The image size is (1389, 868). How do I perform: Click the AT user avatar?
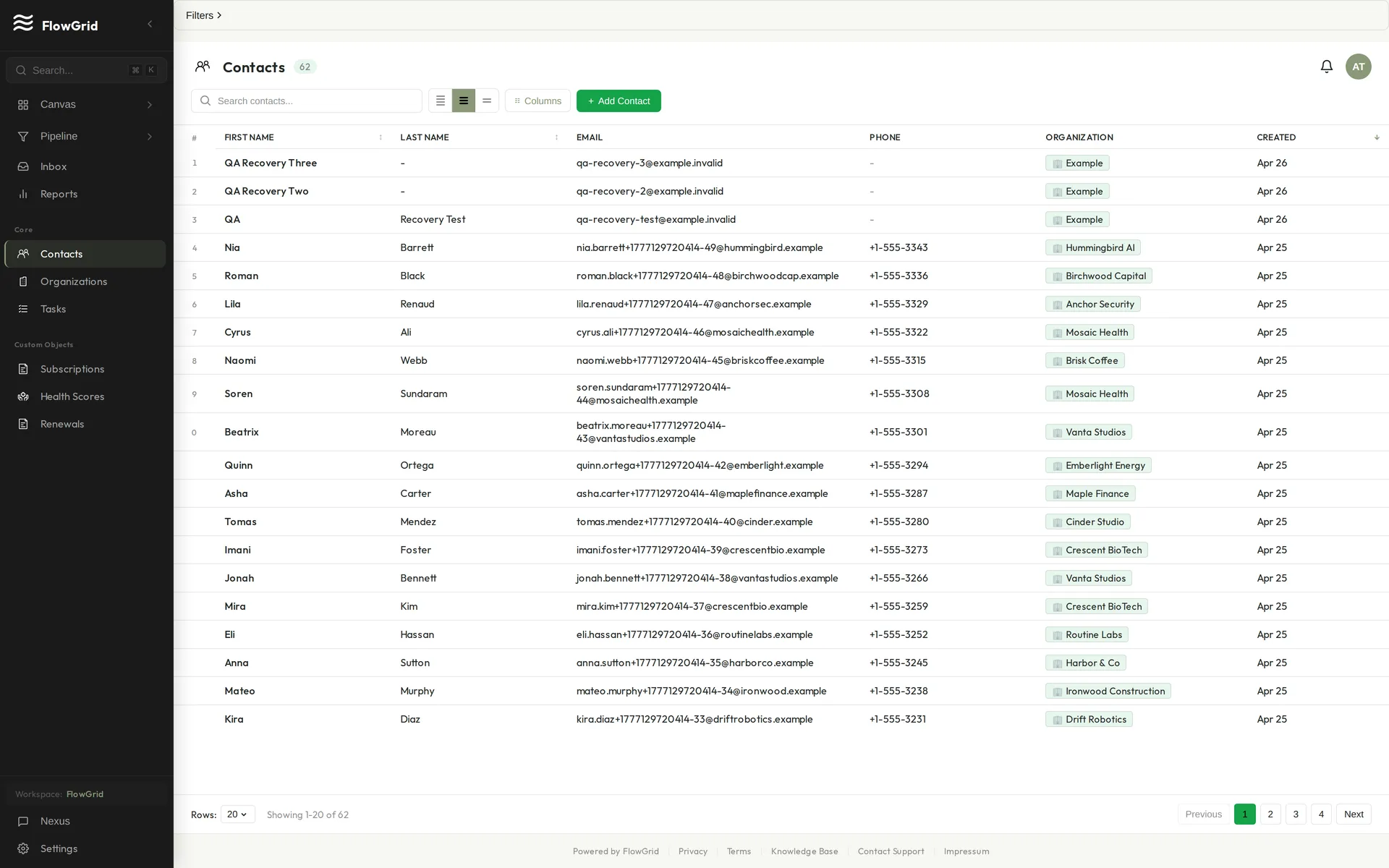tap(1358, 67)
